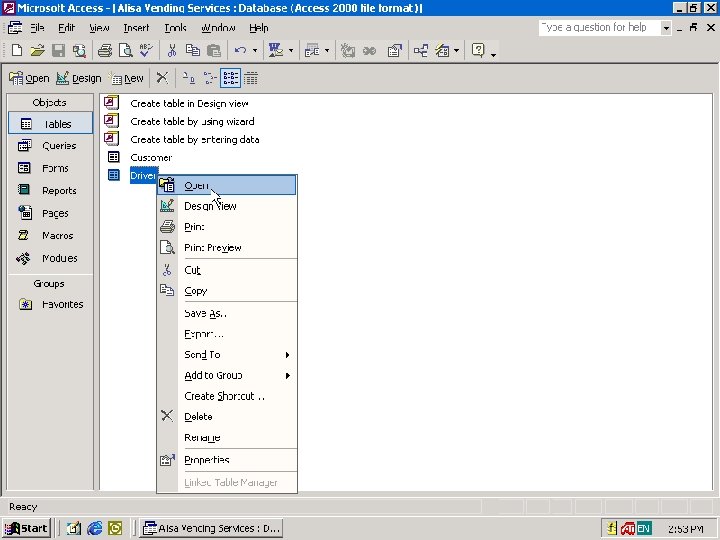Select Queries in the Objects bar
This screenshot has height=540, width=720.
(51, 146)
